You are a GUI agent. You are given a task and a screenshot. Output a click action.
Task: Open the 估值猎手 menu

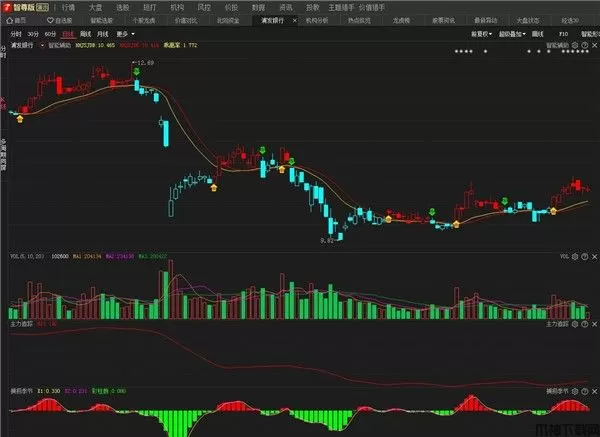[x=372, y=7]
